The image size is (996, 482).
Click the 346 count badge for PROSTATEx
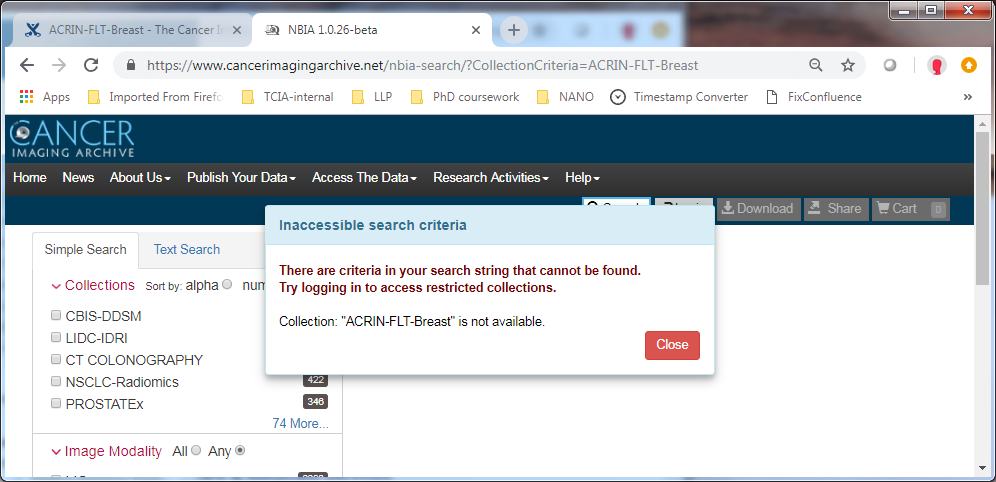[315, 402]
